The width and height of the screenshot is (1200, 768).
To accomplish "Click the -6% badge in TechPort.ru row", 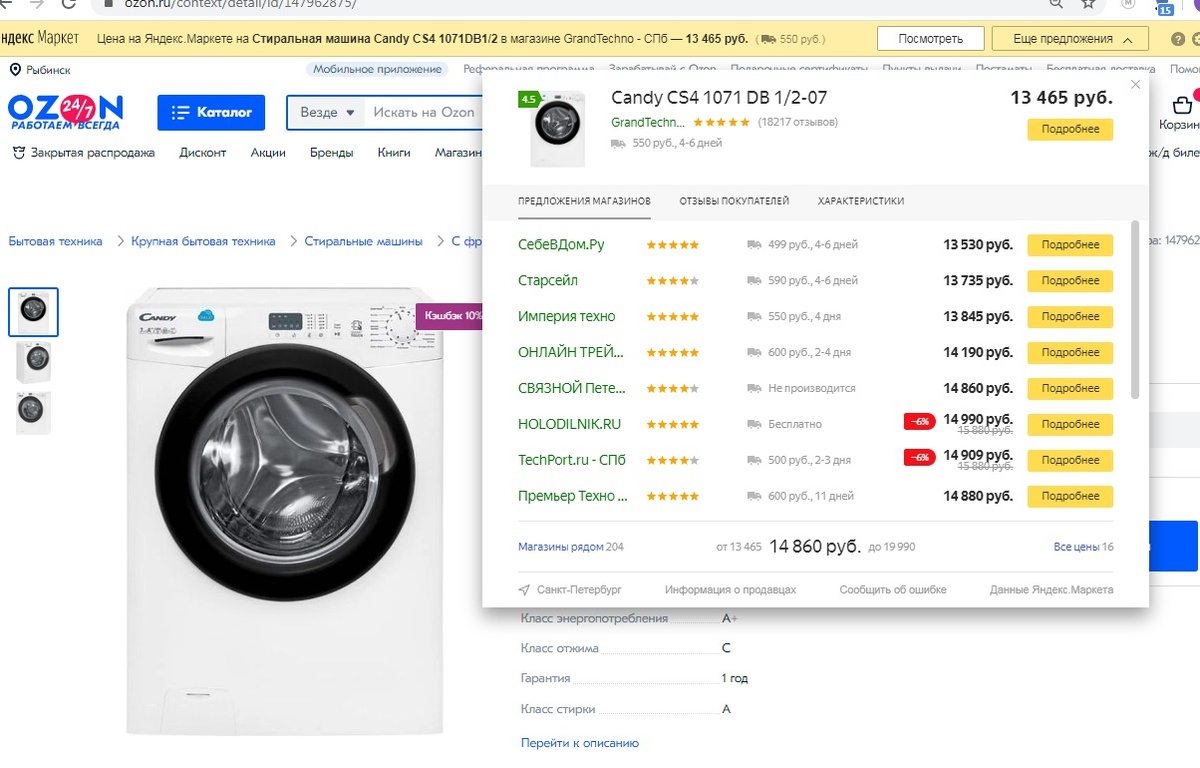I will tap(919, 458).
